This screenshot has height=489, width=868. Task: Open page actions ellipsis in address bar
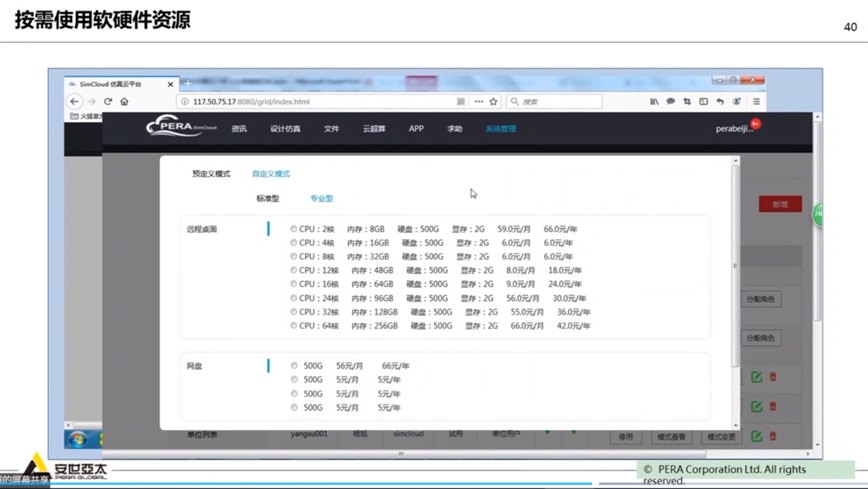[x=479, y=102]
